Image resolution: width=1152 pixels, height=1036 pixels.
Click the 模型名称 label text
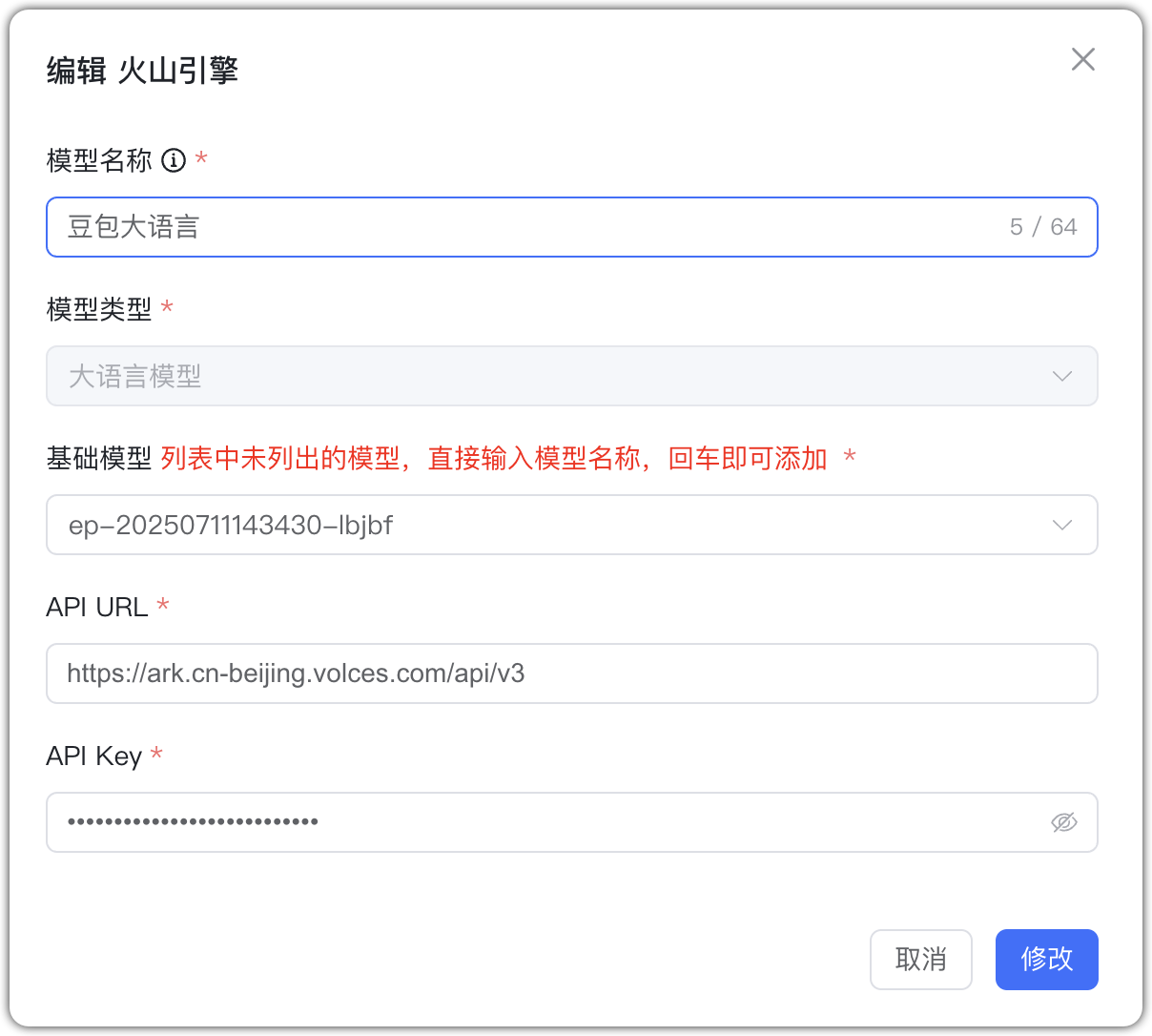pyautogui.click(x=99, y=160)
